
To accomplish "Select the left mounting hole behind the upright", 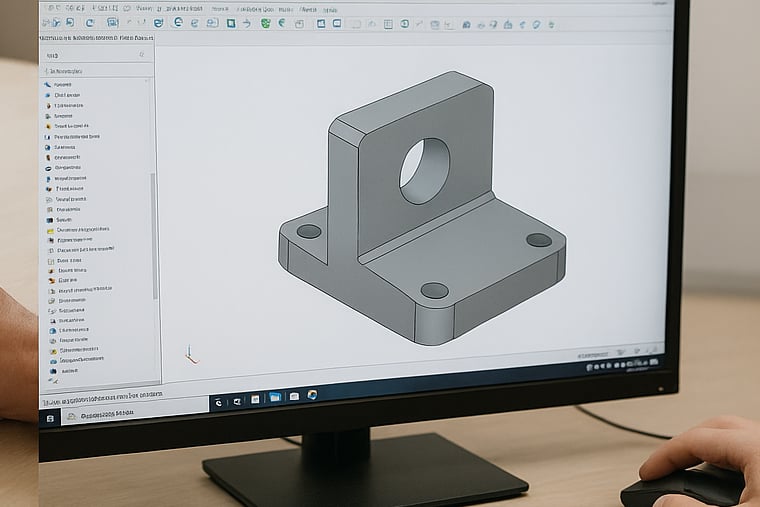I will coord(309,231).
